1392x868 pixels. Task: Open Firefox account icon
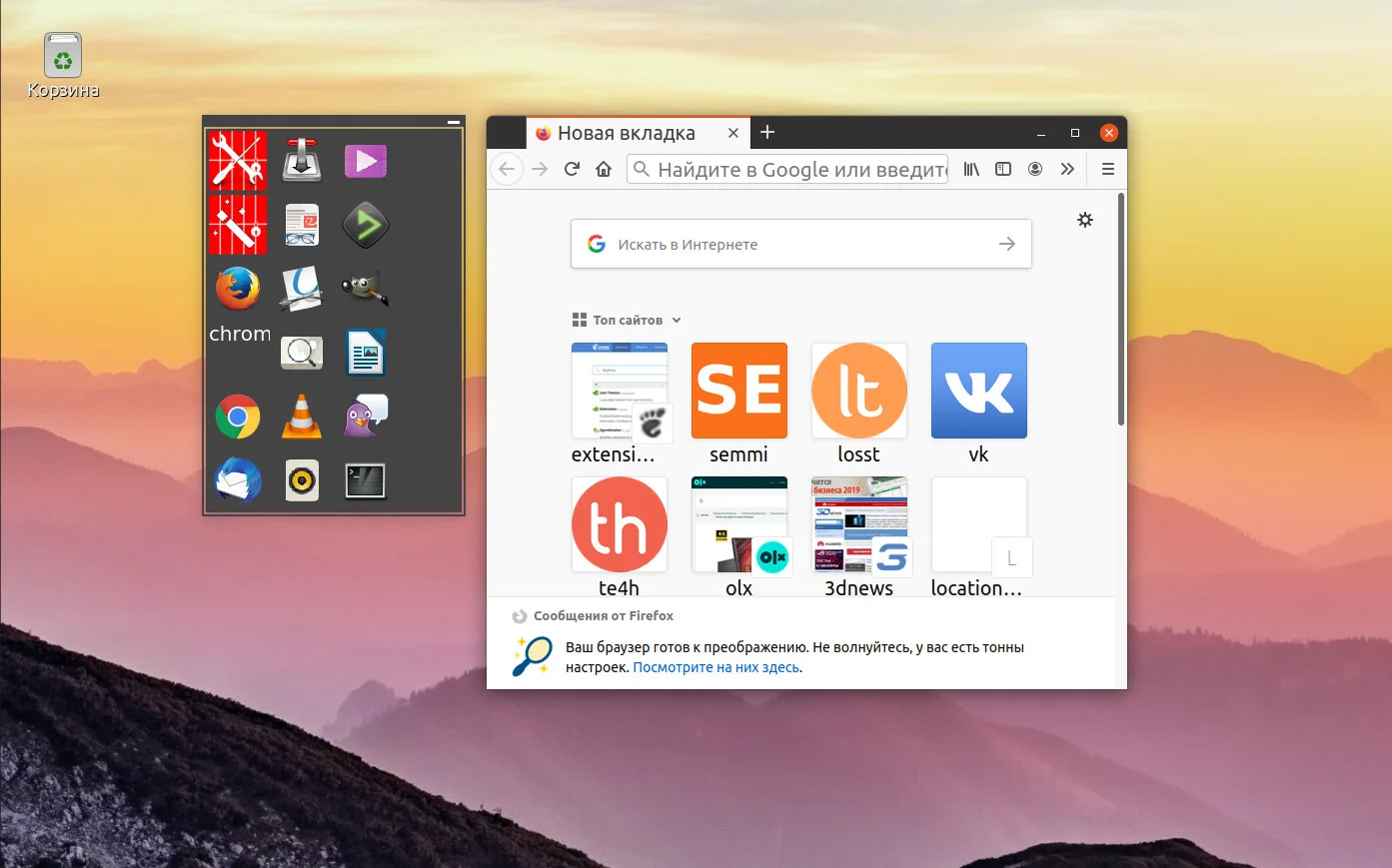tap(1035, 169)
